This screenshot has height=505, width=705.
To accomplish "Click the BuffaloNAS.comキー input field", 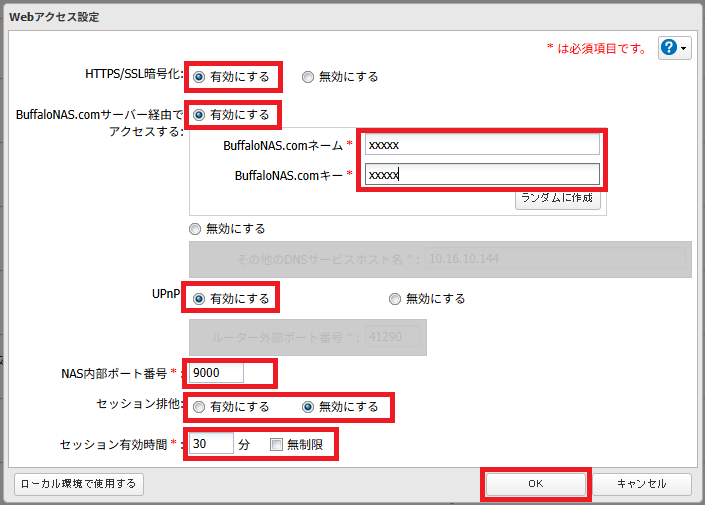I will 482,174.
